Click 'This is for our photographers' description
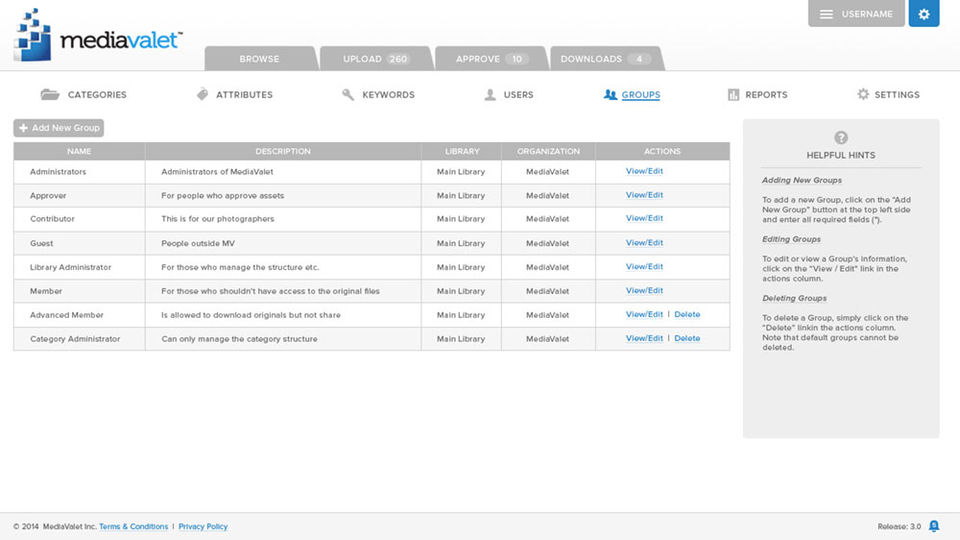 pyautogui.click(x=217, y=219)
